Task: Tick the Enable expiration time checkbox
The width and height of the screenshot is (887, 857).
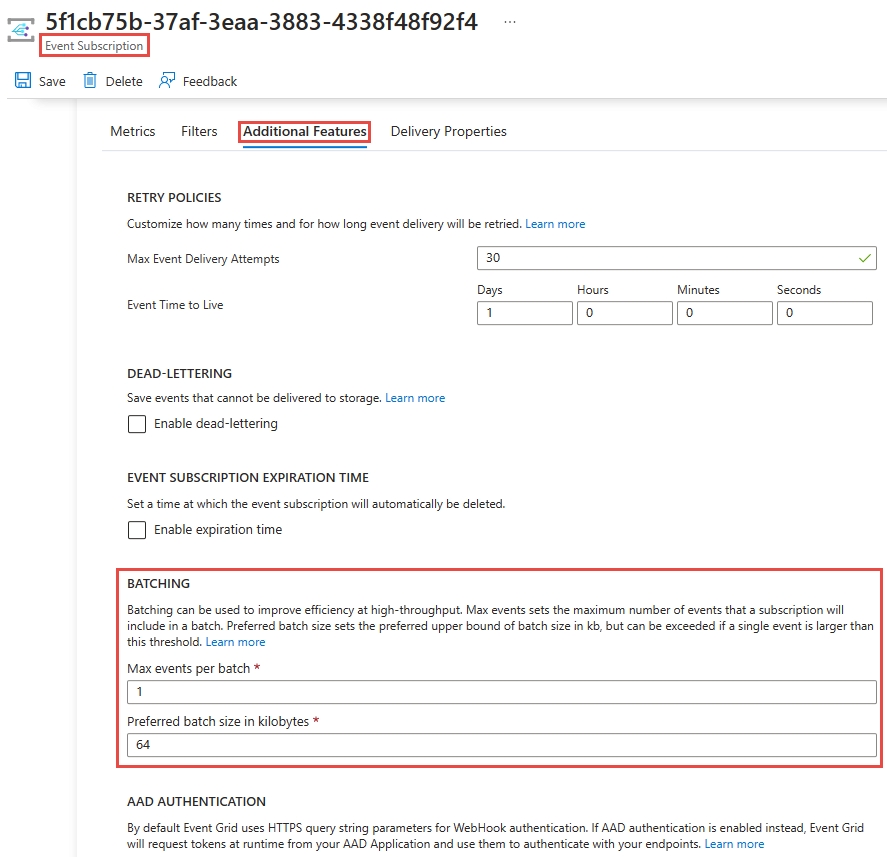Action: coord(137,530)
